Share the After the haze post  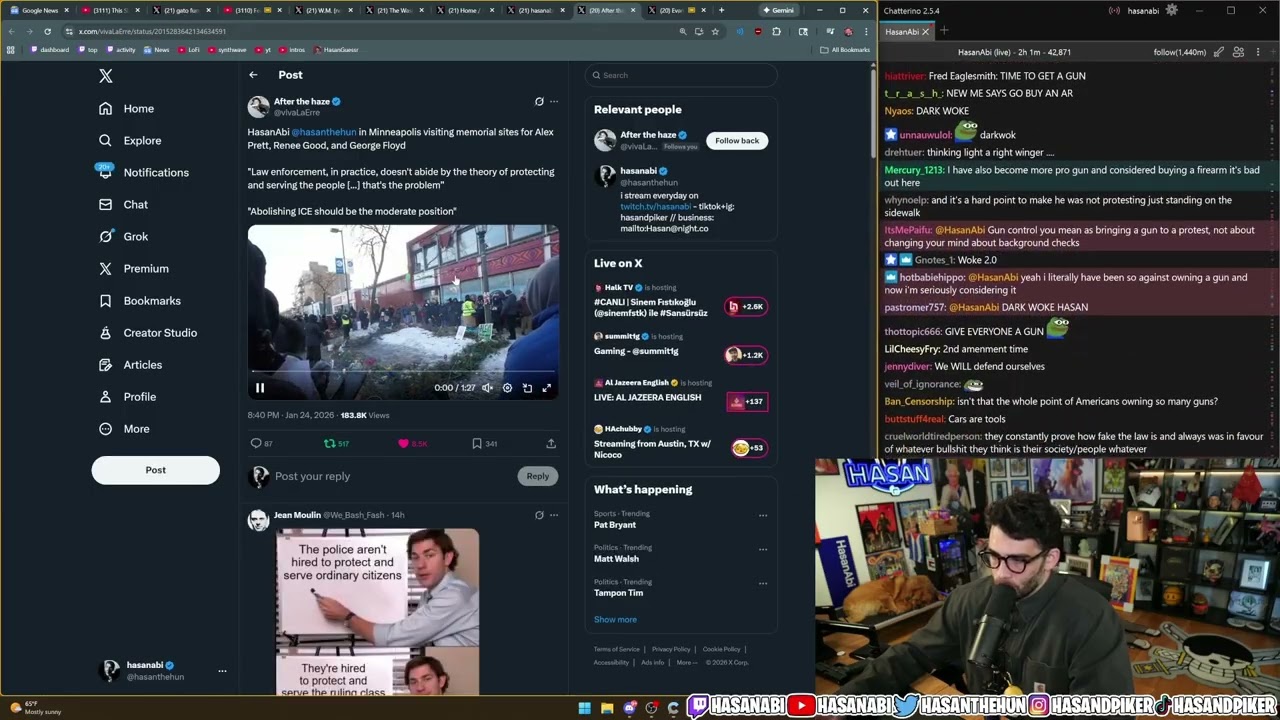(551, 443)
